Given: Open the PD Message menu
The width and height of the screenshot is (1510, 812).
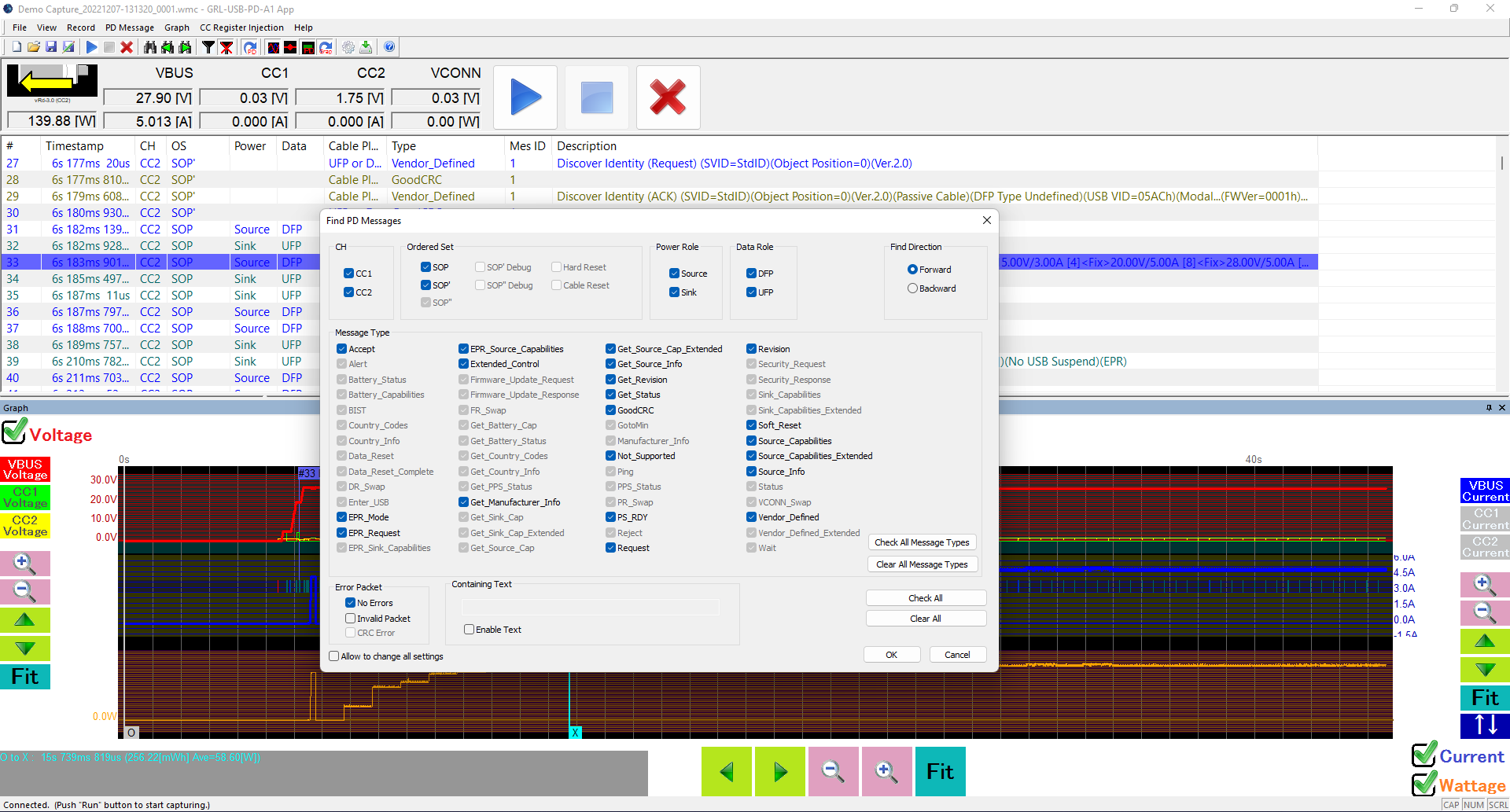Looking at the screenshot, I should tap(129, 28).
